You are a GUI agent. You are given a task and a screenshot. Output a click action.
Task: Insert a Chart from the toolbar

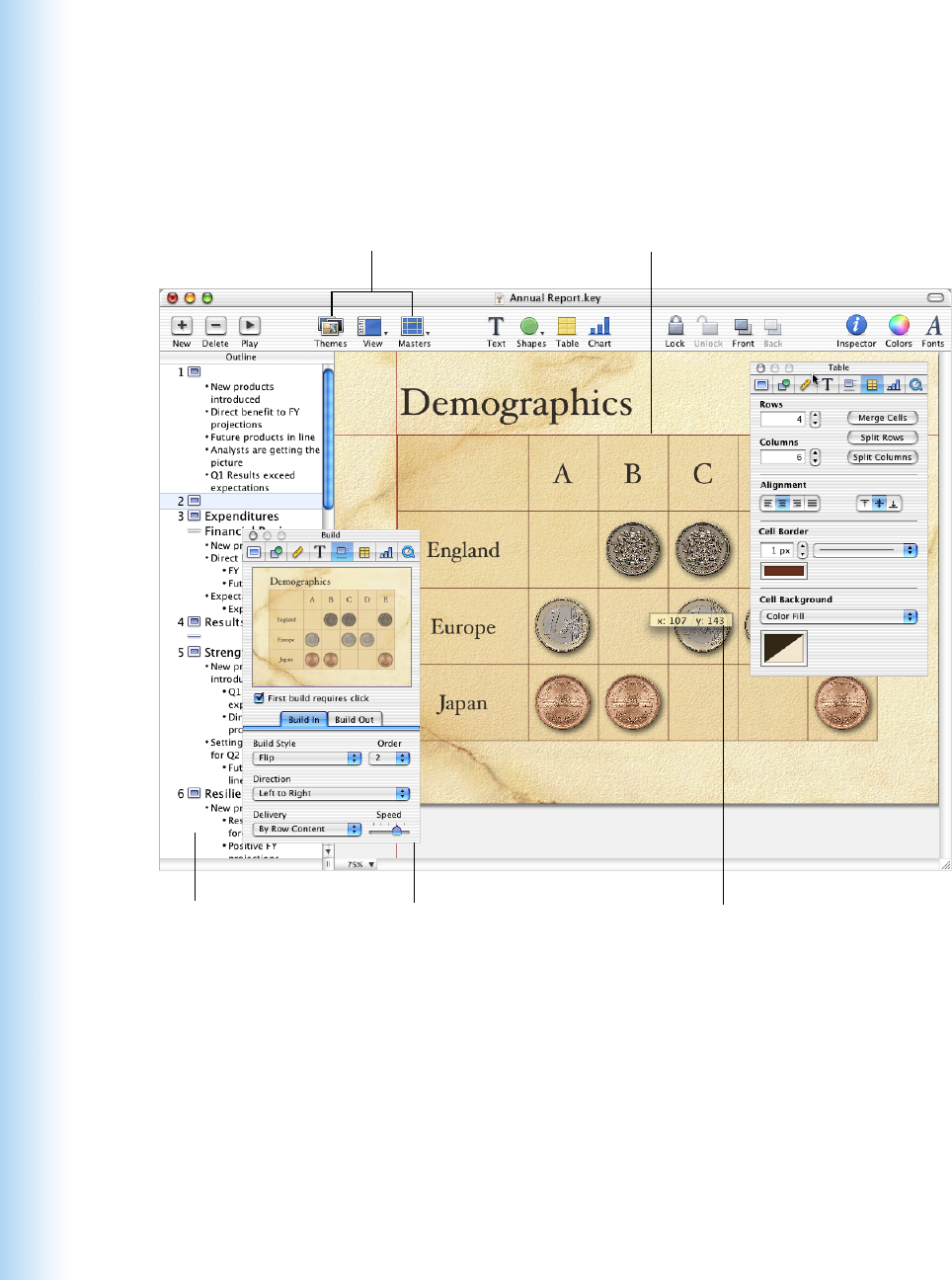599,328
